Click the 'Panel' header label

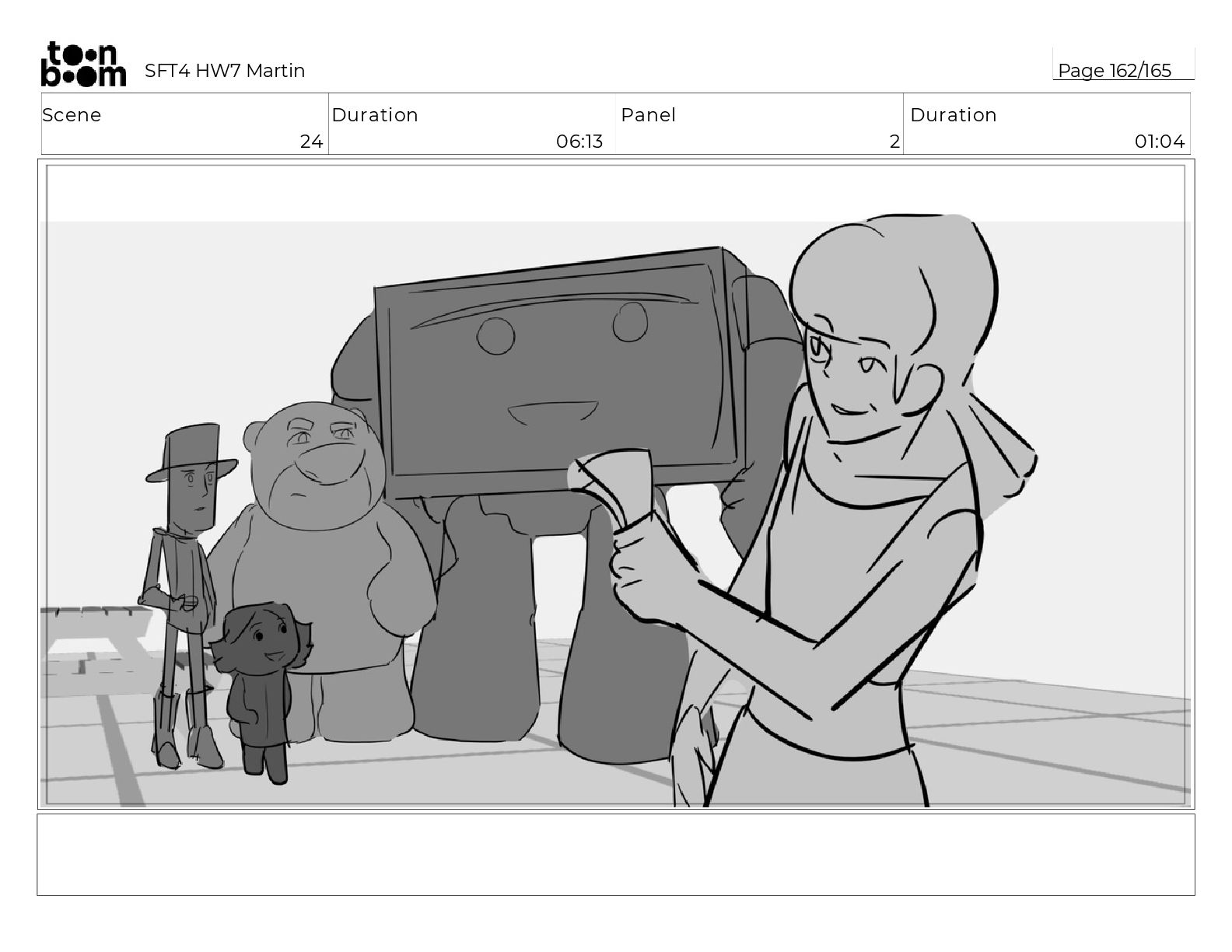pos(648,115)
